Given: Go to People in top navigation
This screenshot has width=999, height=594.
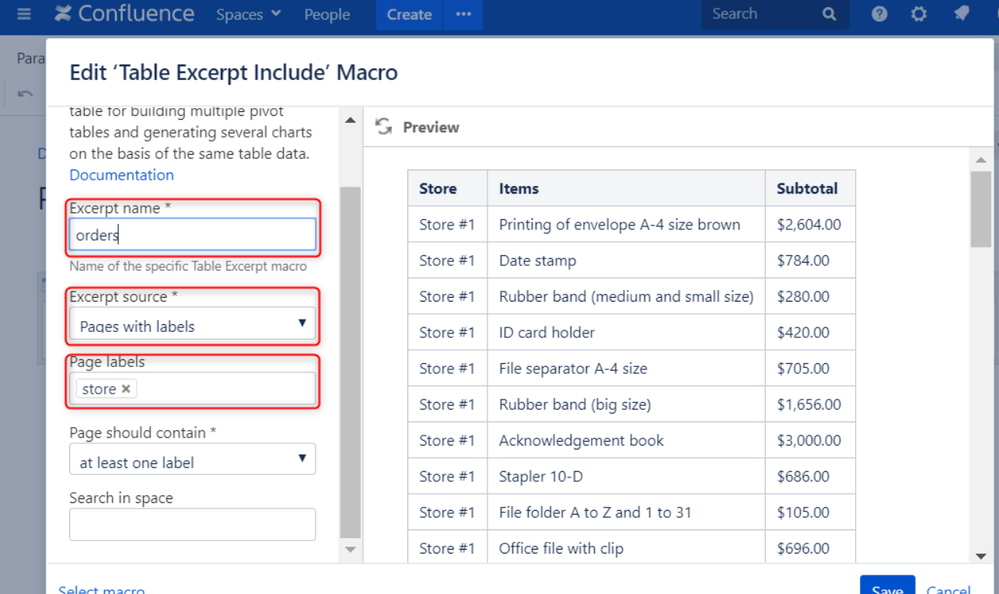Looking at the screenshot, I should pyautogui.click(x=327, y=14).
